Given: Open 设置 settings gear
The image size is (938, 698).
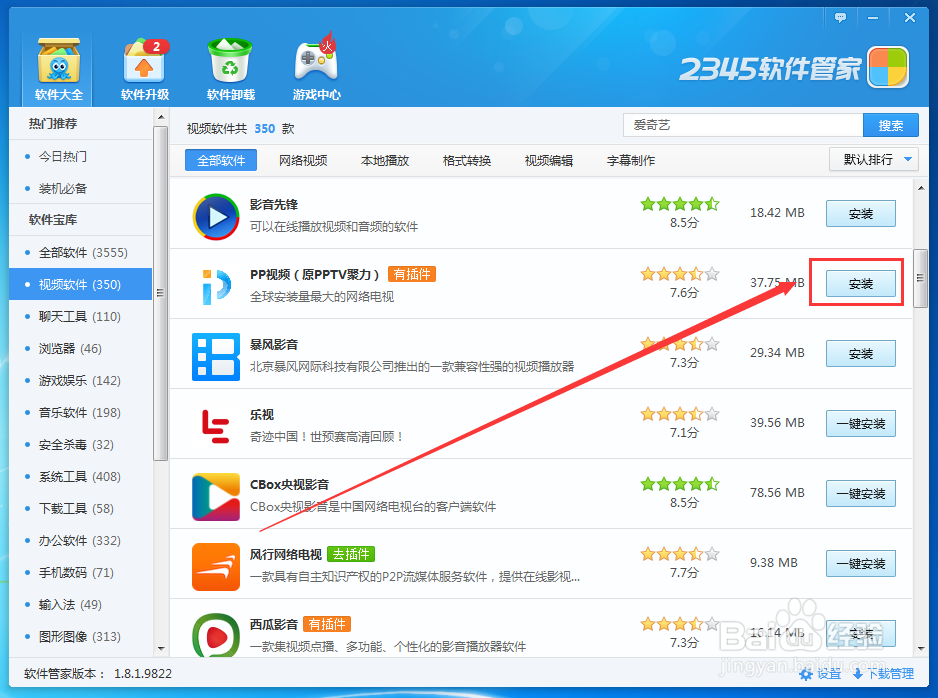Looking at the screenshot, I should coord(820,674).
